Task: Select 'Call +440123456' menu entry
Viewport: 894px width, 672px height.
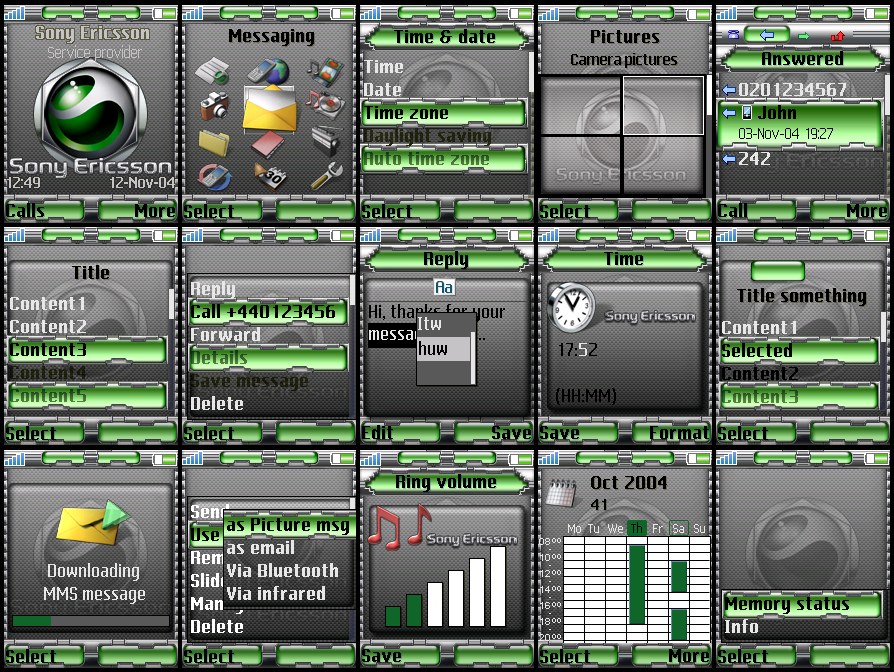Action: pyautogui.click(x=268, y=312)
